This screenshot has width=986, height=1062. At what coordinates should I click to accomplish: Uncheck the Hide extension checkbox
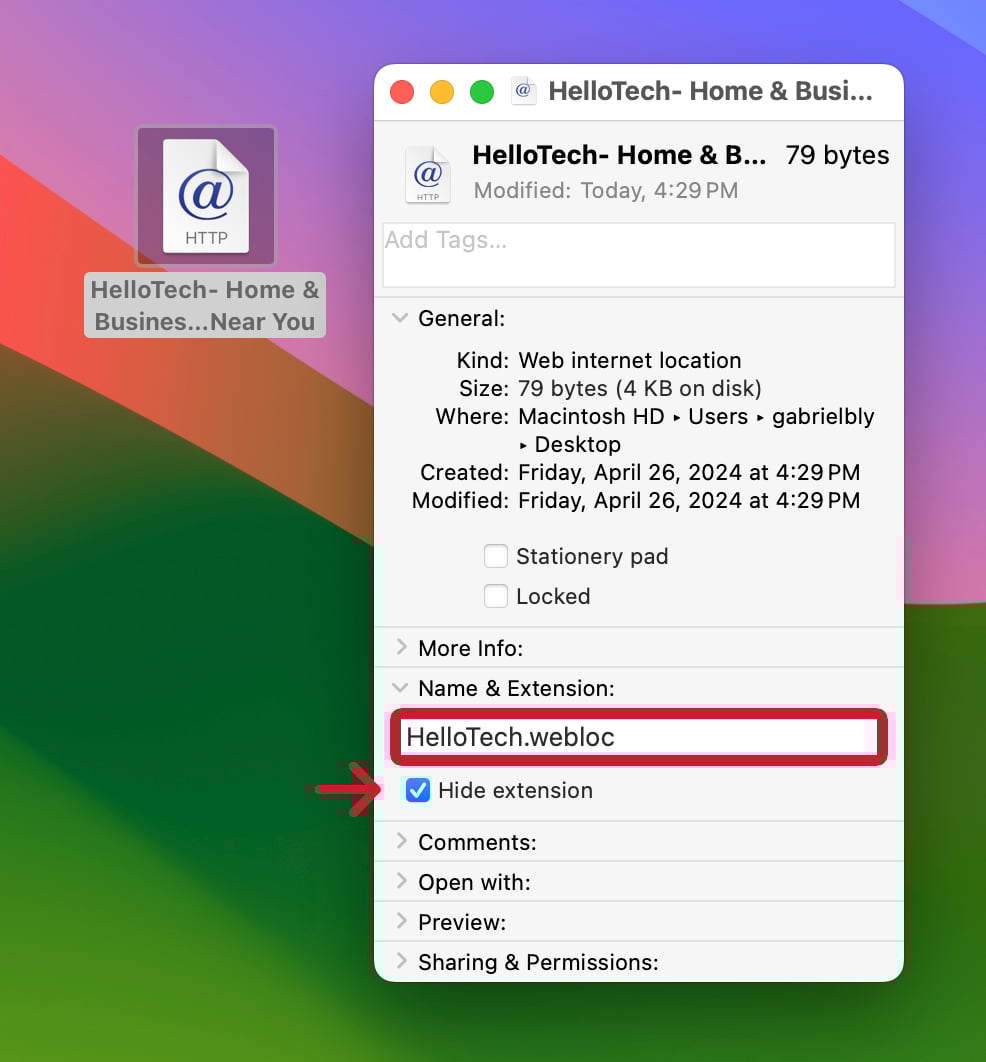pos(418,790)
